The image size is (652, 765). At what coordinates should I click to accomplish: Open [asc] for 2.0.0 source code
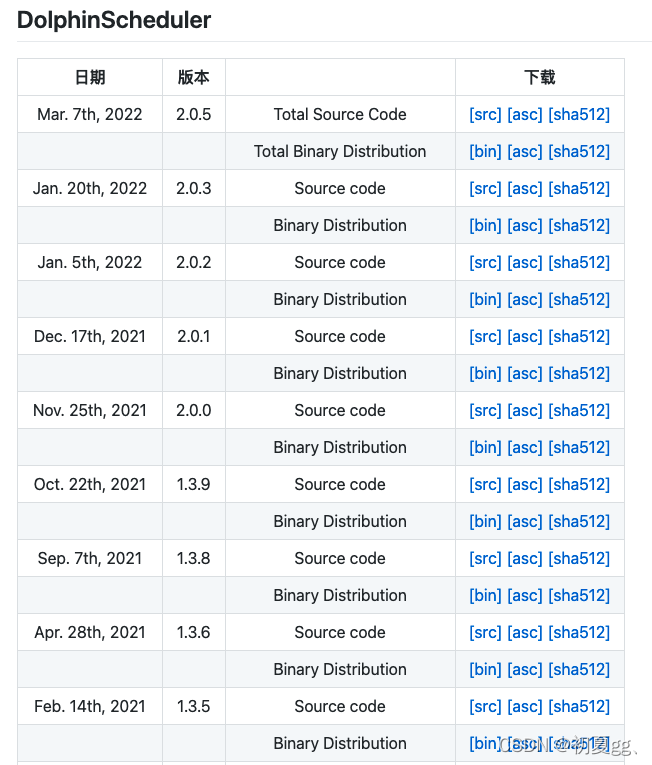pyautogui.click(x=525, y=410)
